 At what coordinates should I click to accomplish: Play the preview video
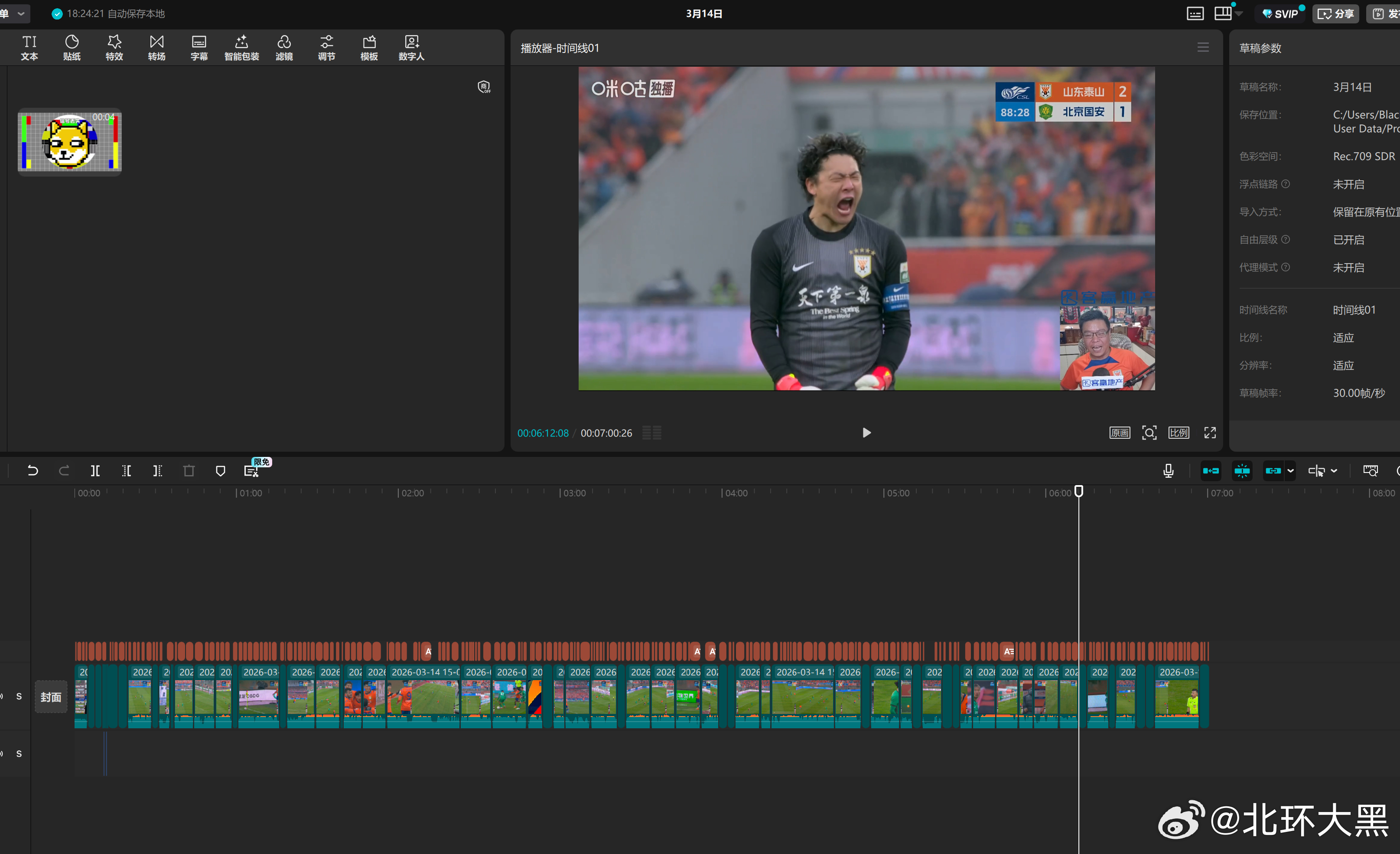pos(866,433)
